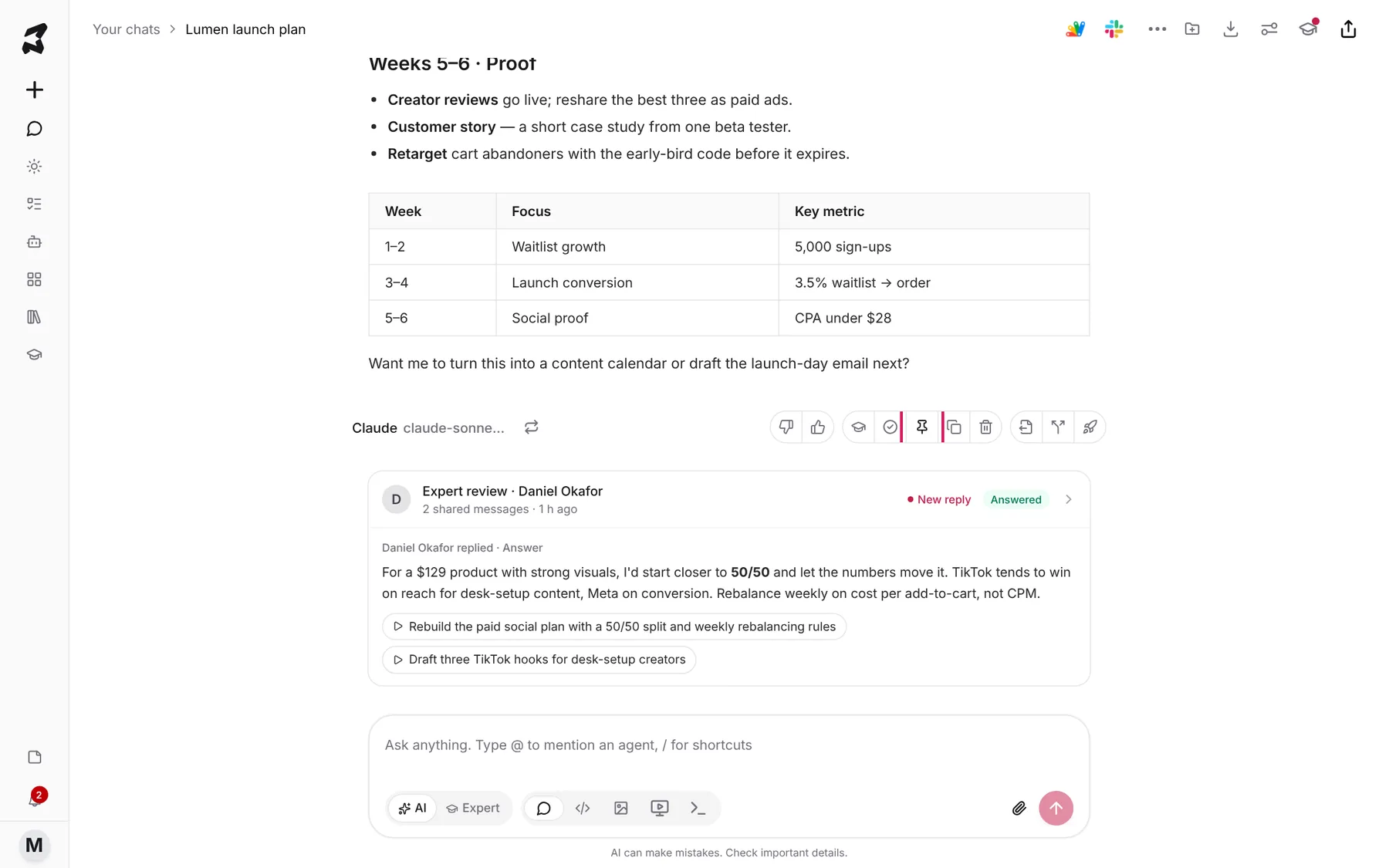Attach a file with the paperclip icon

click(1019, 808)
